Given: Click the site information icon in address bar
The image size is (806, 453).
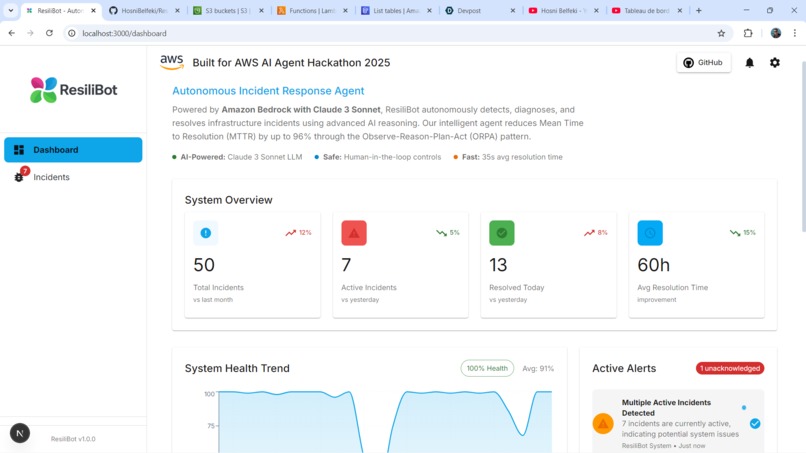Looking at the screenshot, I should 72,33.
